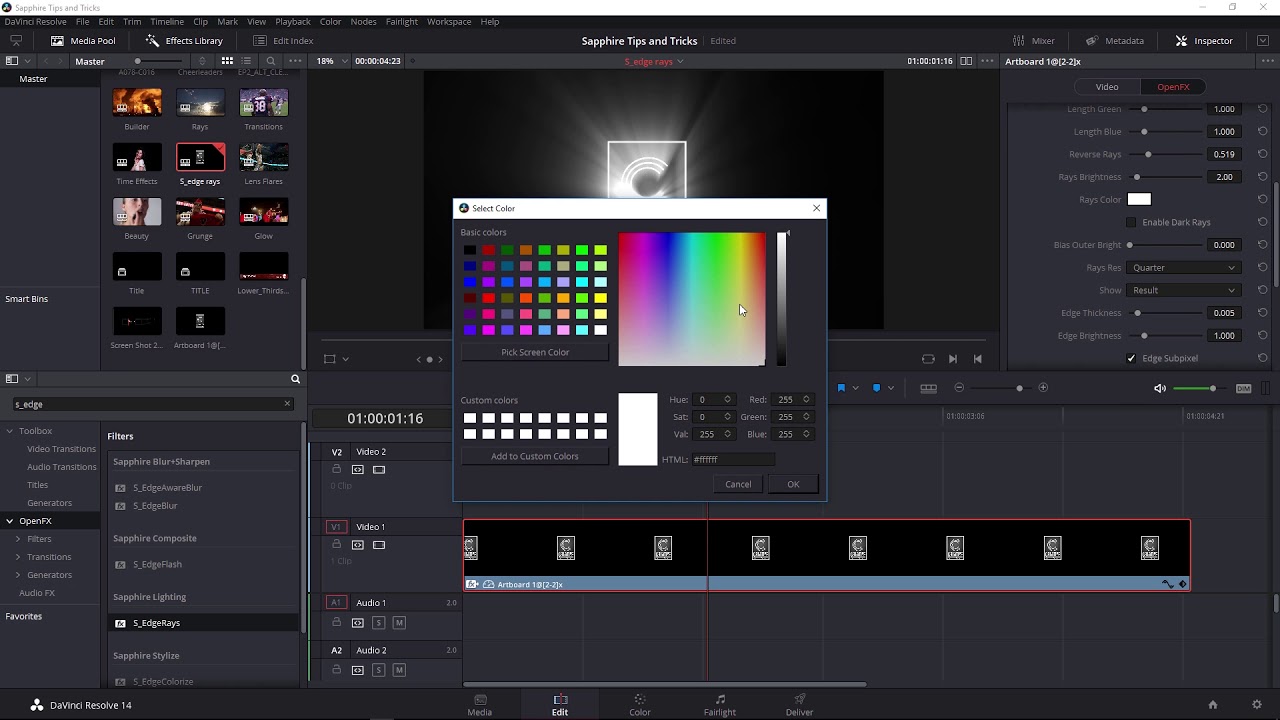
Task: Expand the Toolbox tree
Action: tap(10, 431)
